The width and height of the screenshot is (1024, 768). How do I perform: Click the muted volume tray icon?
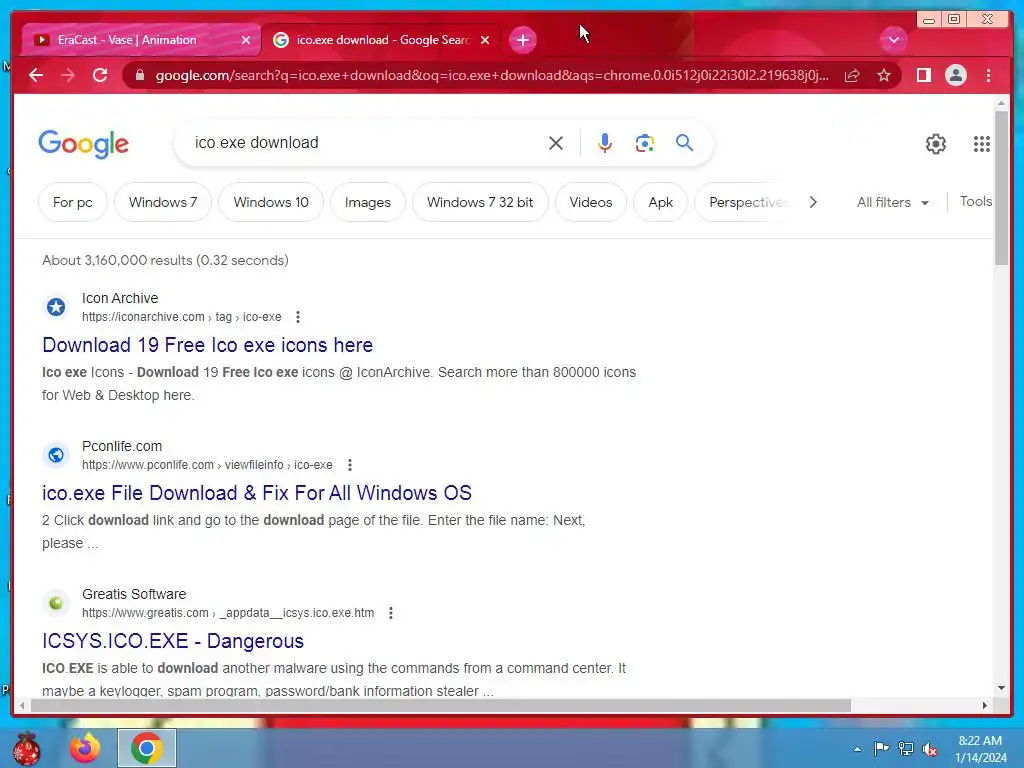(930, 749)
